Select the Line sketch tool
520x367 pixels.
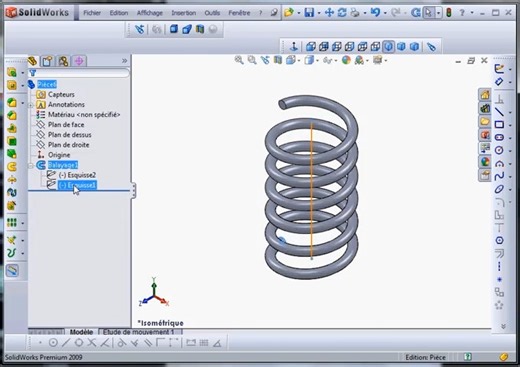(x=499, y=112)
